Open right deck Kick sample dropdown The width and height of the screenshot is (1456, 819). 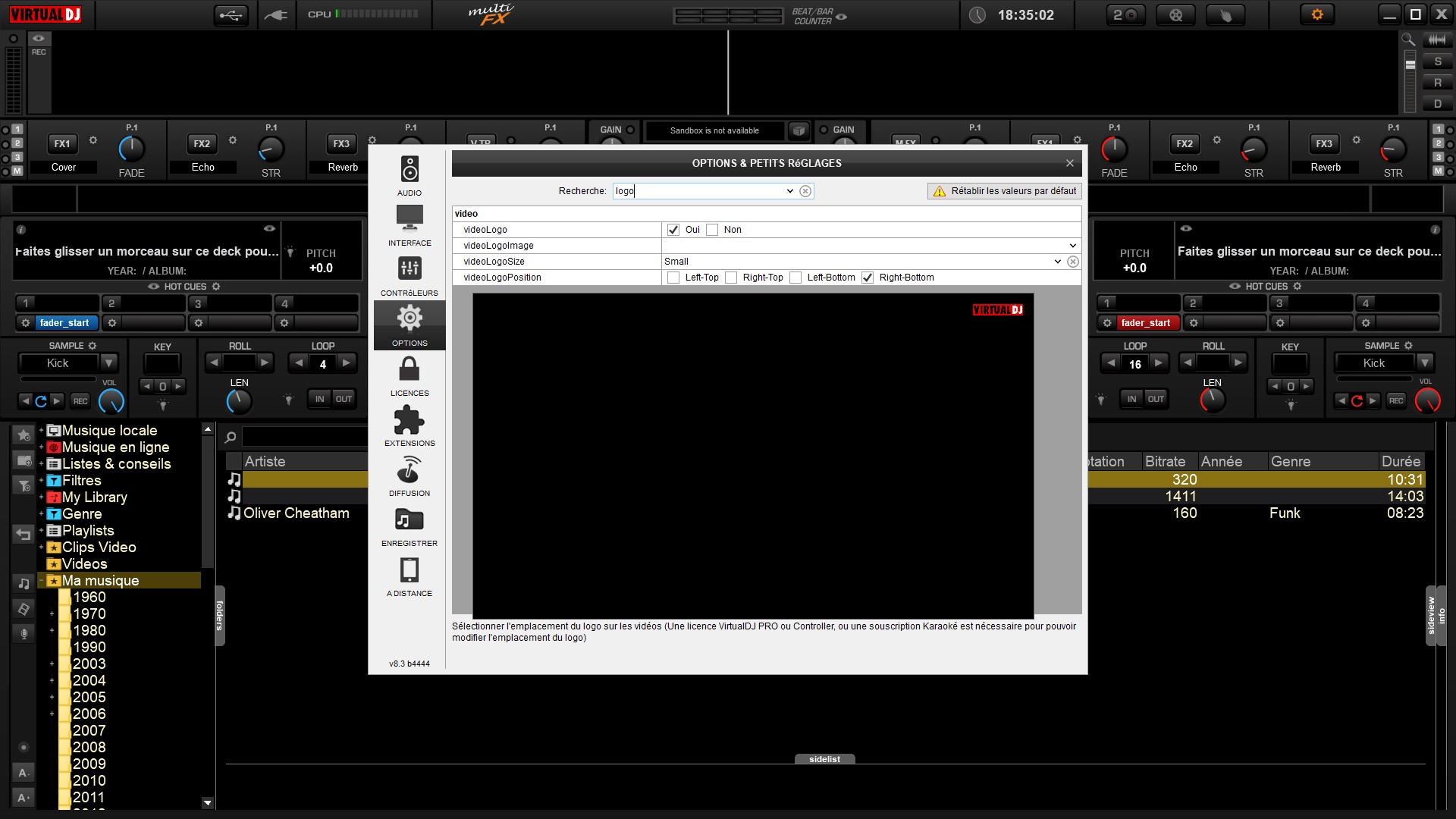click(1425, 363)
